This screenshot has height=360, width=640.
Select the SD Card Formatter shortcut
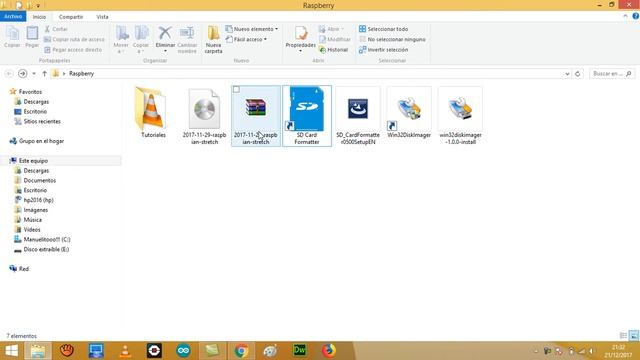tap(307, 116)
